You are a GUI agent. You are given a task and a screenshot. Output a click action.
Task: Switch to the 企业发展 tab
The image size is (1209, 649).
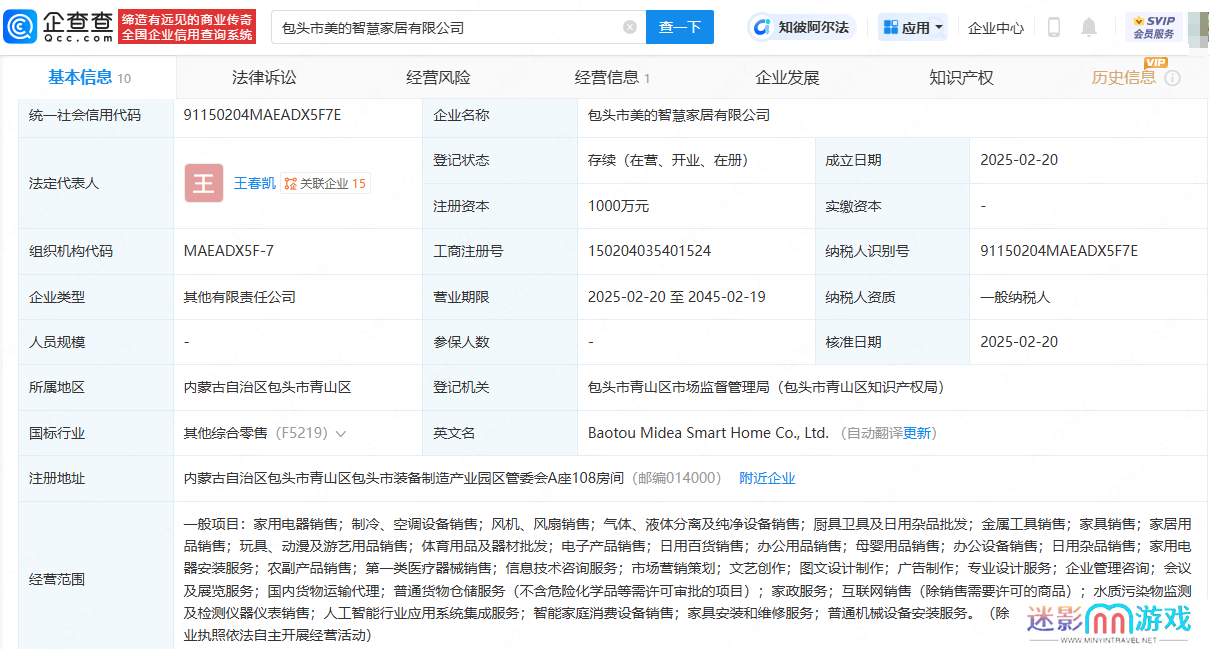tap(787, 77)
